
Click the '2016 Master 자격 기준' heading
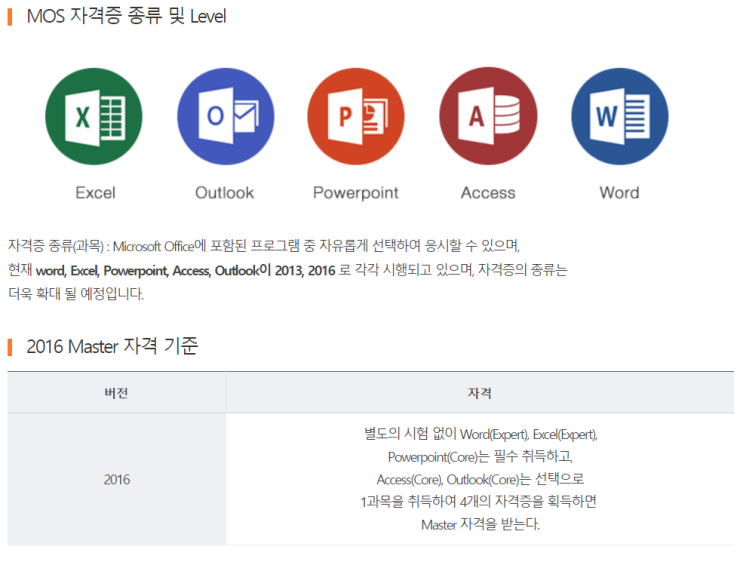click(x=112, y=347)
